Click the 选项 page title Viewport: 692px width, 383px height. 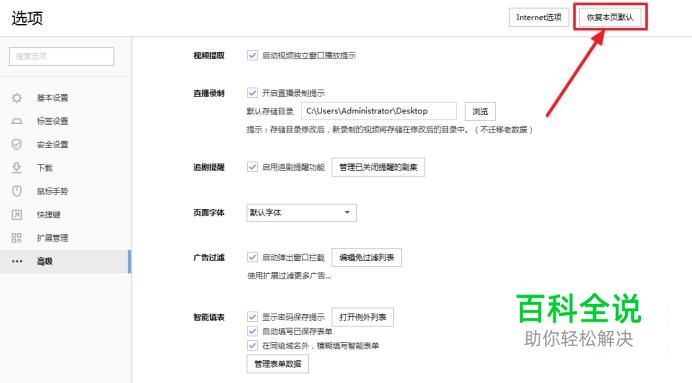(27, 18)
